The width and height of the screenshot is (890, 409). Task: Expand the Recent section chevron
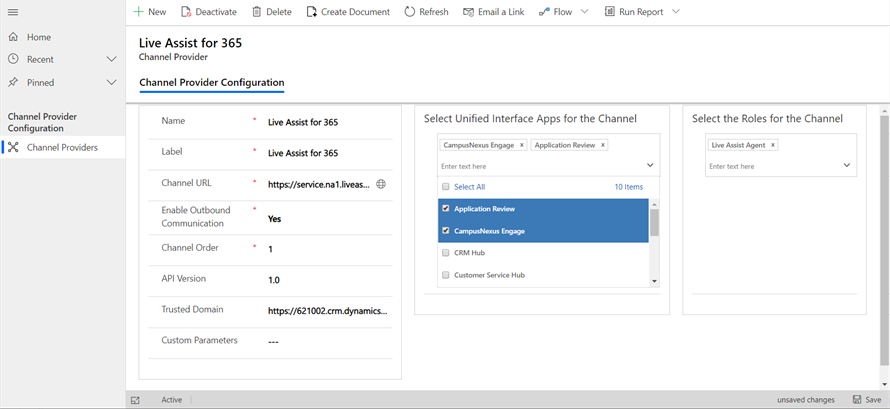click(x=112, y=60)
